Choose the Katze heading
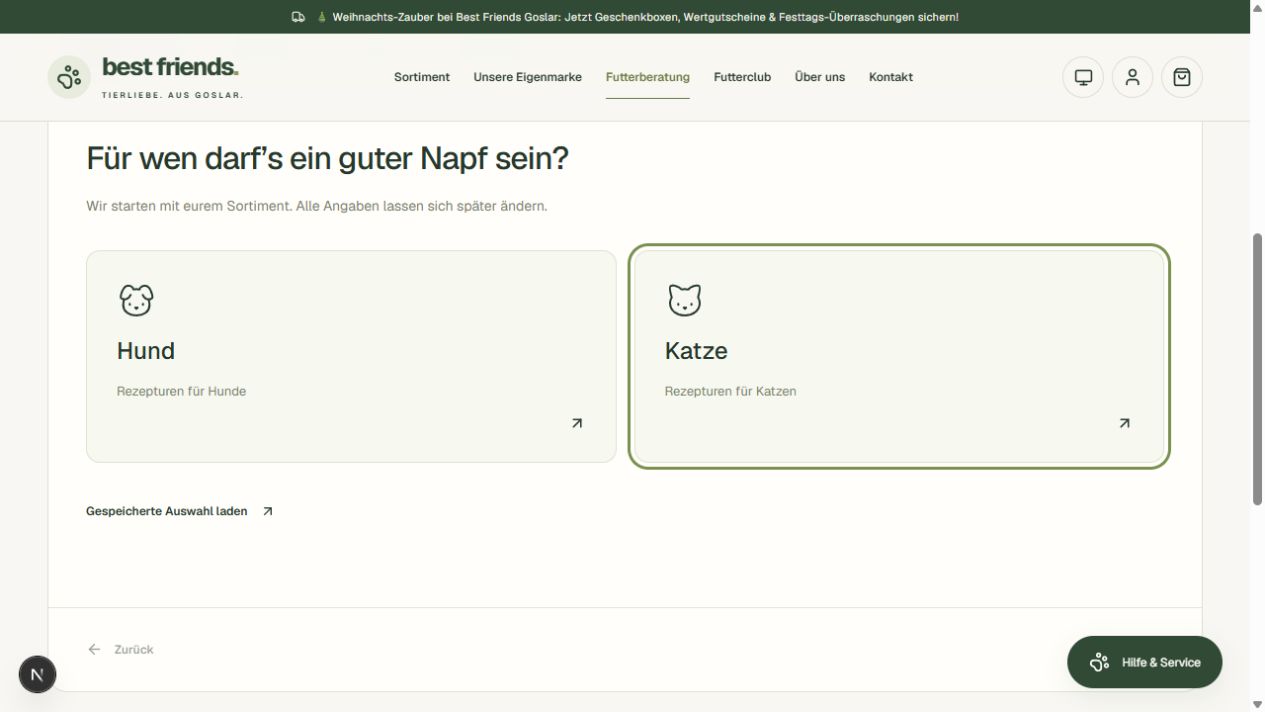Viewport: 1265px width, 712px height. pos(696,351)
